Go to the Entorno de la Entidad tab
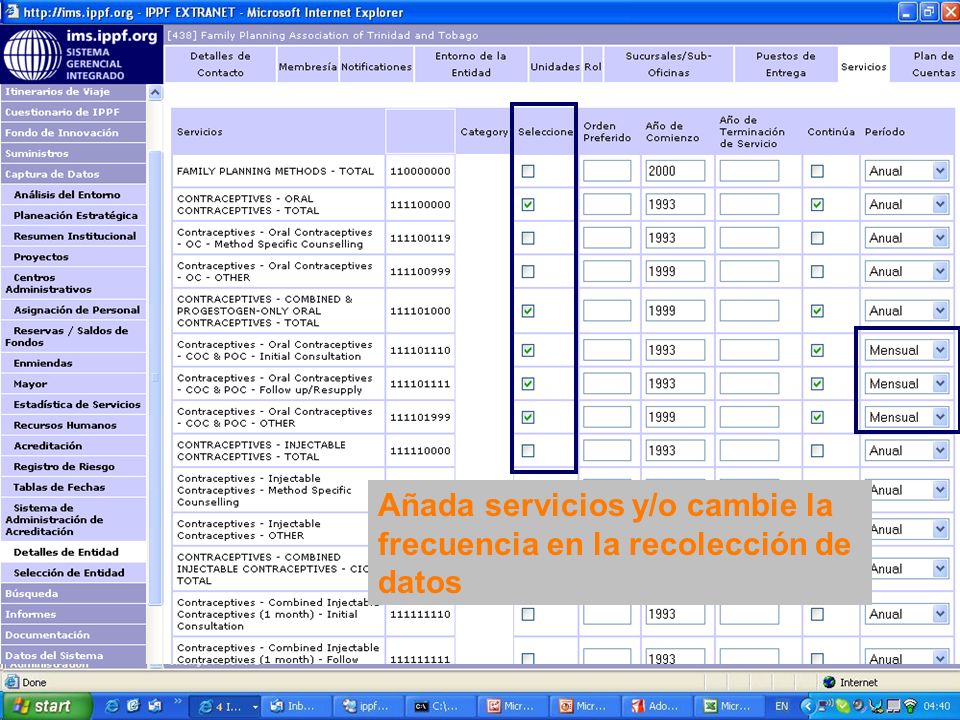Image resolution: width=960 pixels, height=720 pixels. pyautogui.click(x=471, y=64)
